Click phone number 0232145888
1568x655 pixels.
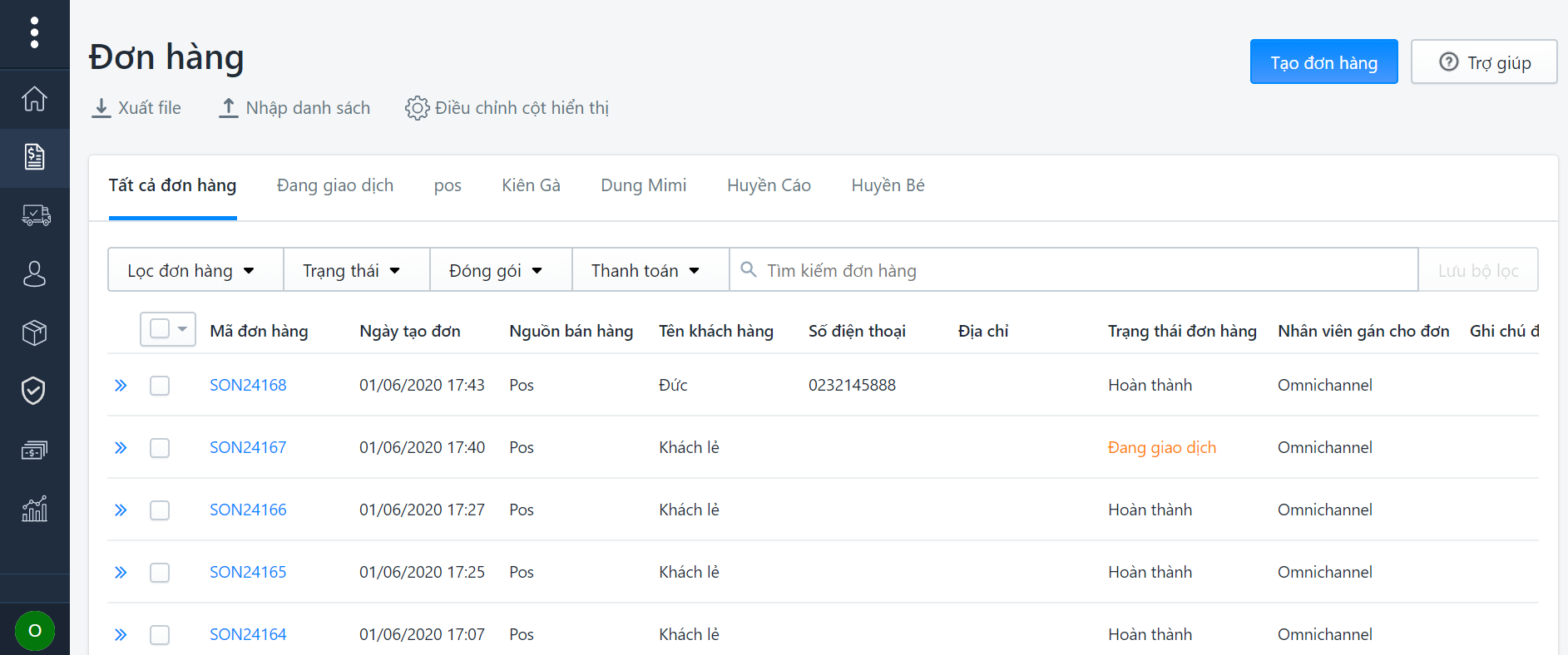(x=852, y=385)
